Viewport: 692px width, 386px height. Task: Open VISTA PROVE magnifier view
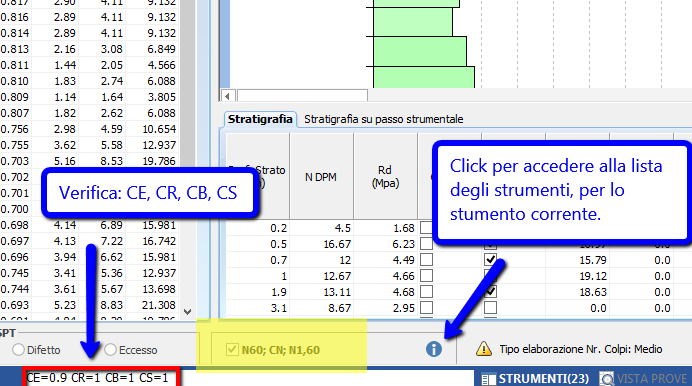[x=643, y=379]
